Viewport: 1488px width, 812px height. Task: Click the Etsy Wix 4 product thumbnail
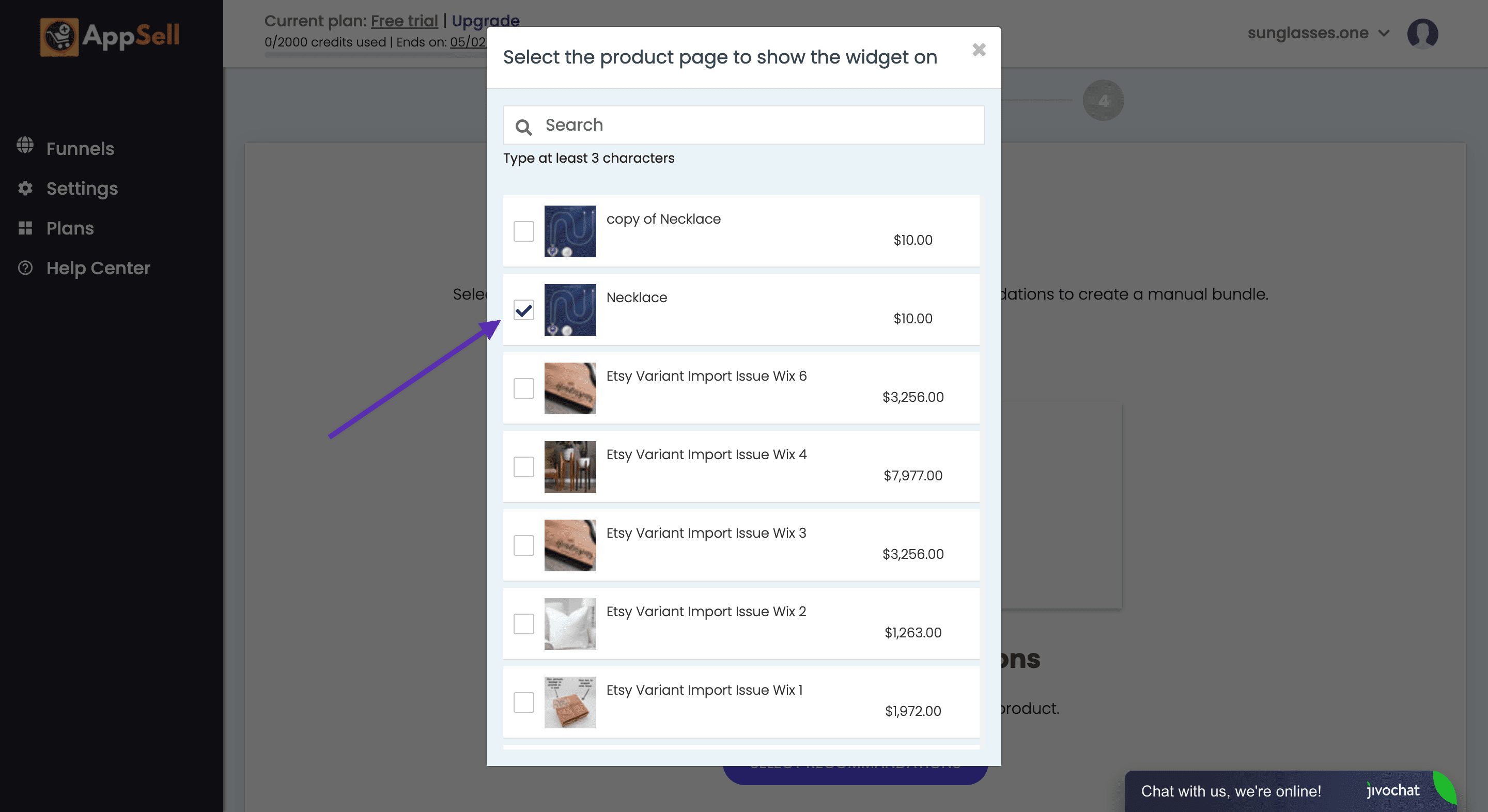coord(569,466)
